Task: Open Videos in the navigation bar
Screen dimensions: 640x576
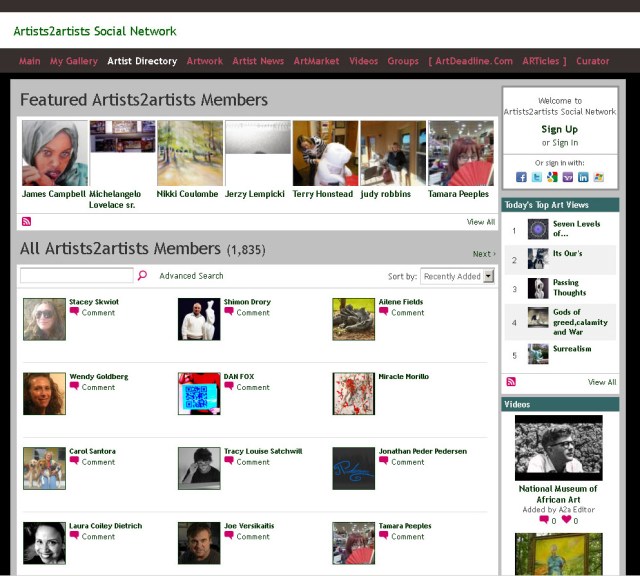Action: click(364, 61)
